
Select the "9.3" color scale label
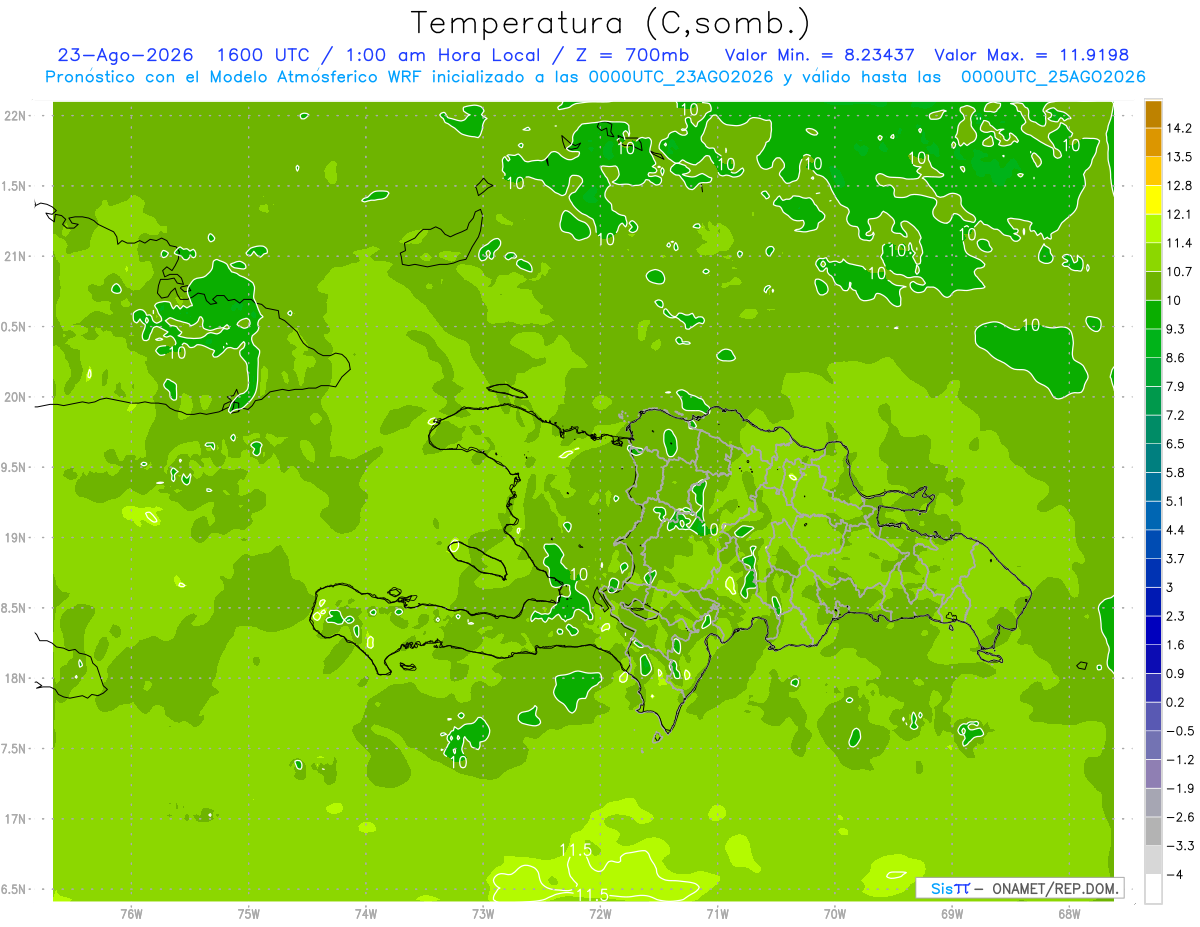click(1176, 329)
